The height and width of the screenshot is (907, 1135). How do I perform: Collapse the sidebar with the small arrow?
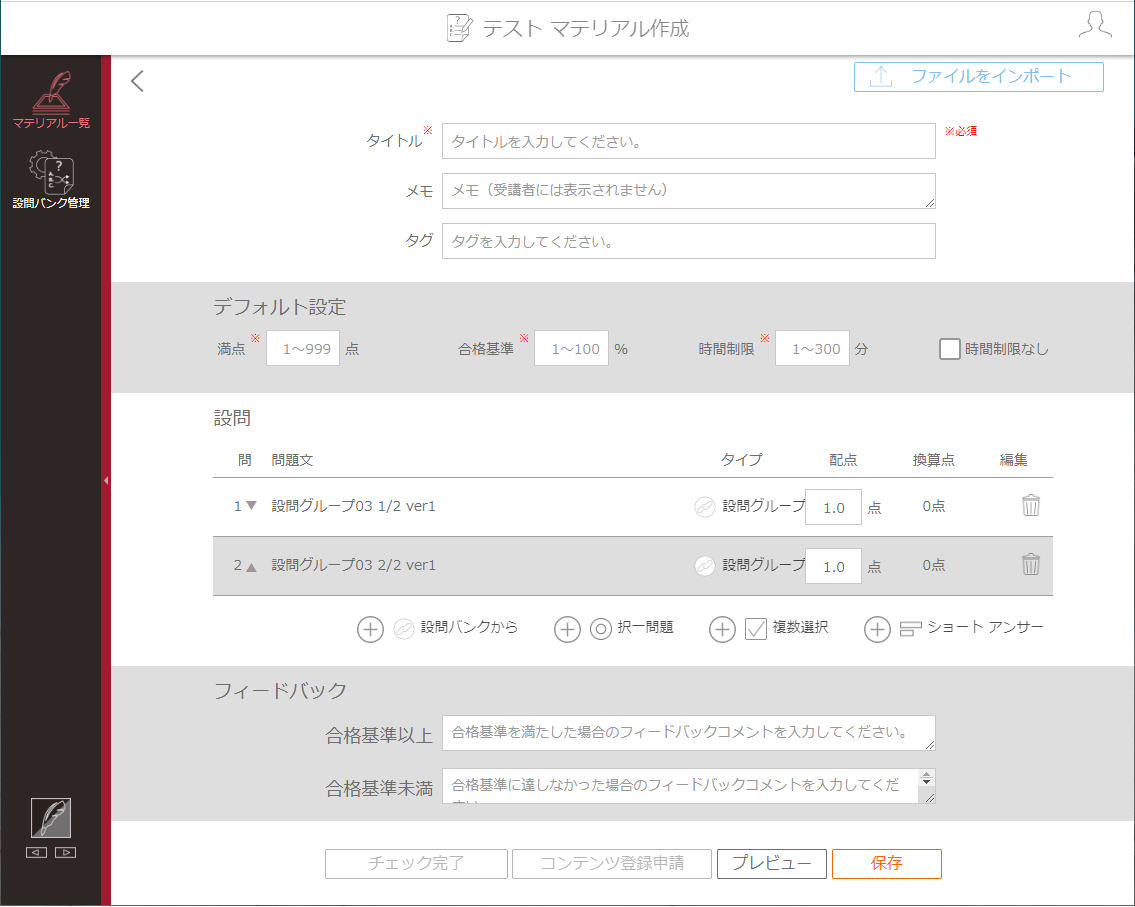click(106, 480)
